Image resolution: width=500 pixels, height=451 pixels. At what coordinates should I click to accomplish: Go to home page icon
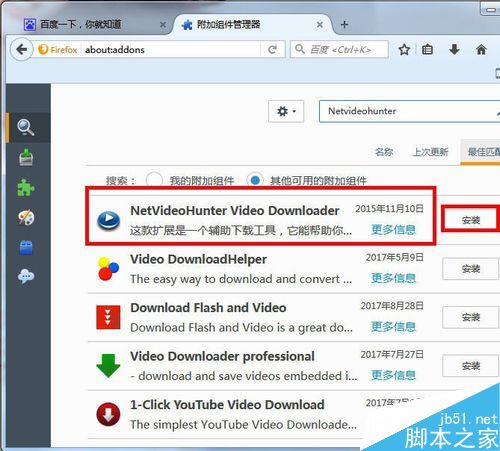481,50
